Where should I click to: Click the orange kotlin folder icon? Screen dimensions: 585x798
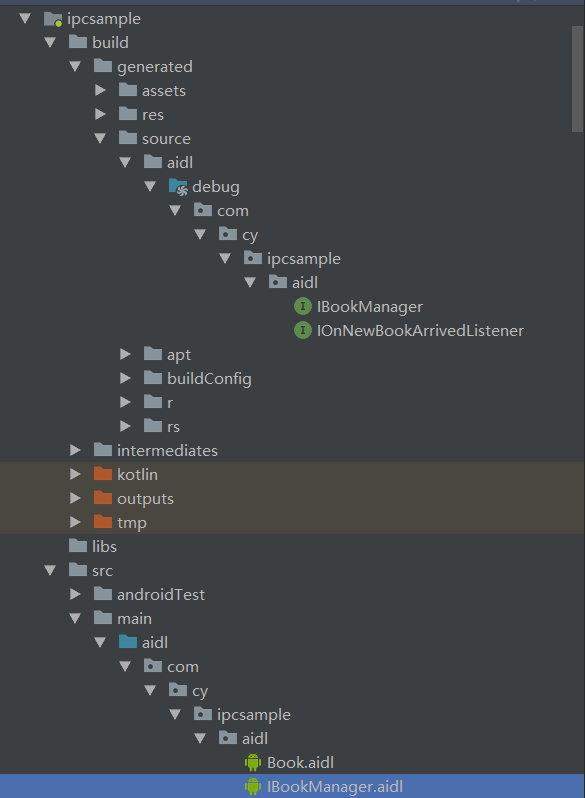click(x=103, y=473)
